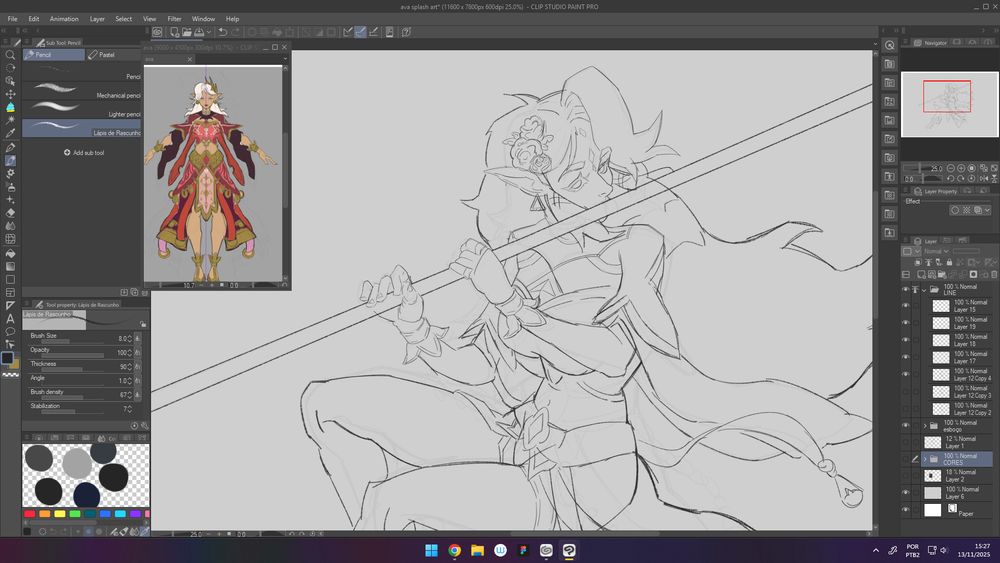Pick the Balloon tool

(10, 331)
